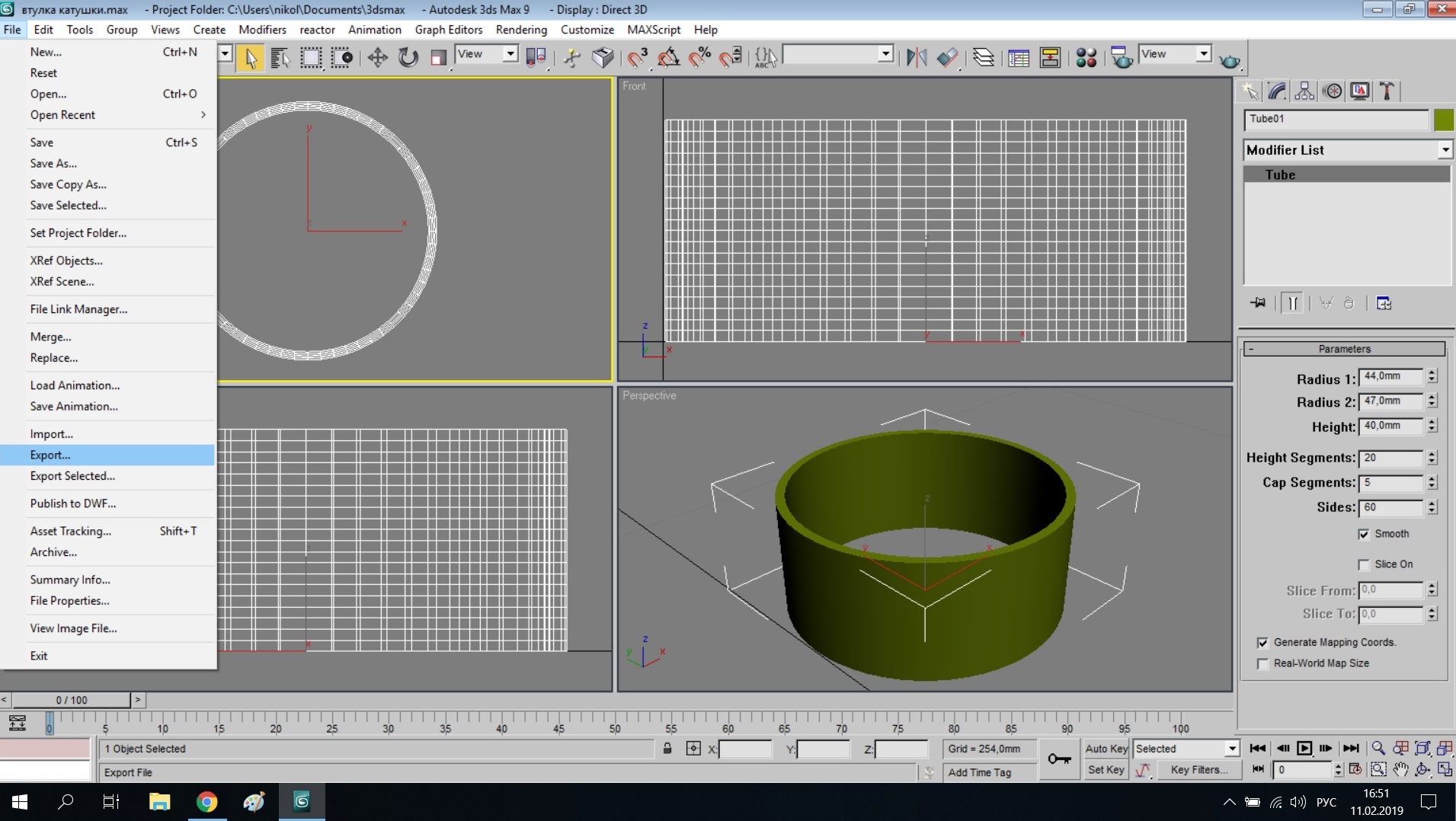The height and width of the screenshot is (821, 1456).
Task: Activate the Rotate tool
Action: [408, 58]
